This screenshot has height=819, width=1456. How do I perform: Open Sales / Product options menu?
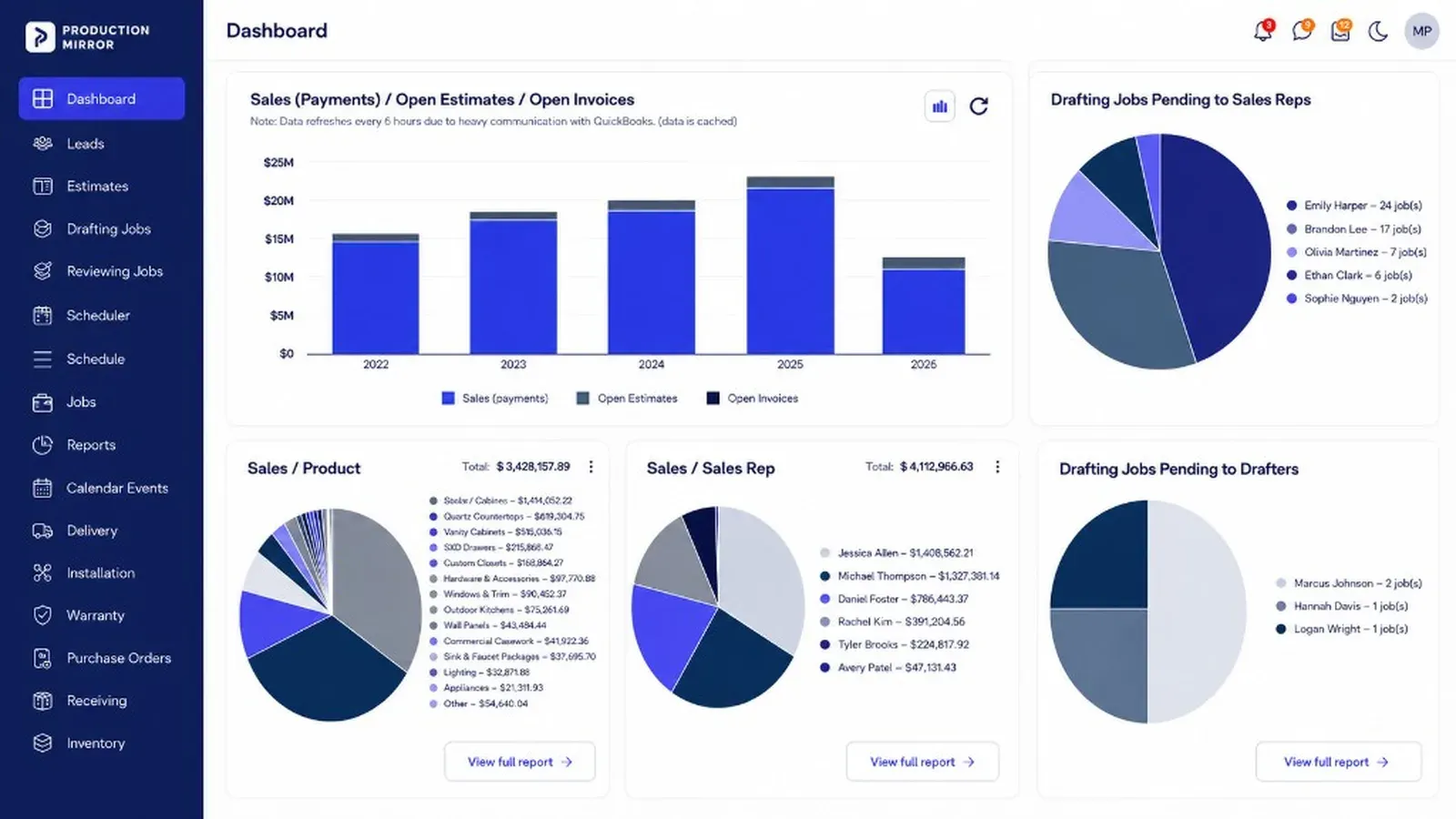(x=591, y=467)
